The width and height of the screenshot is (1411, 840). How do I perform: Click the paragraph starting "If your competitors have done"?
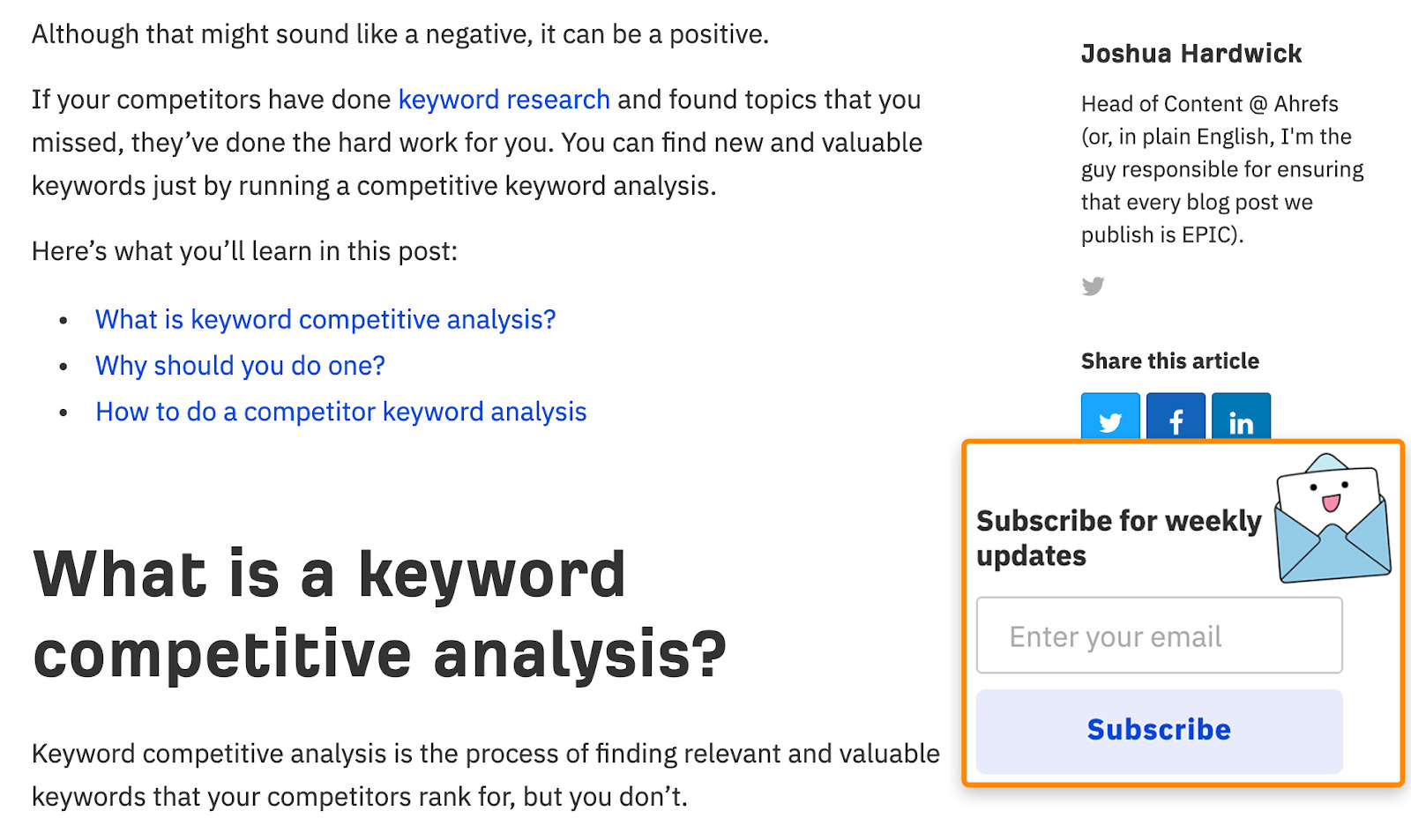point(476,143)
